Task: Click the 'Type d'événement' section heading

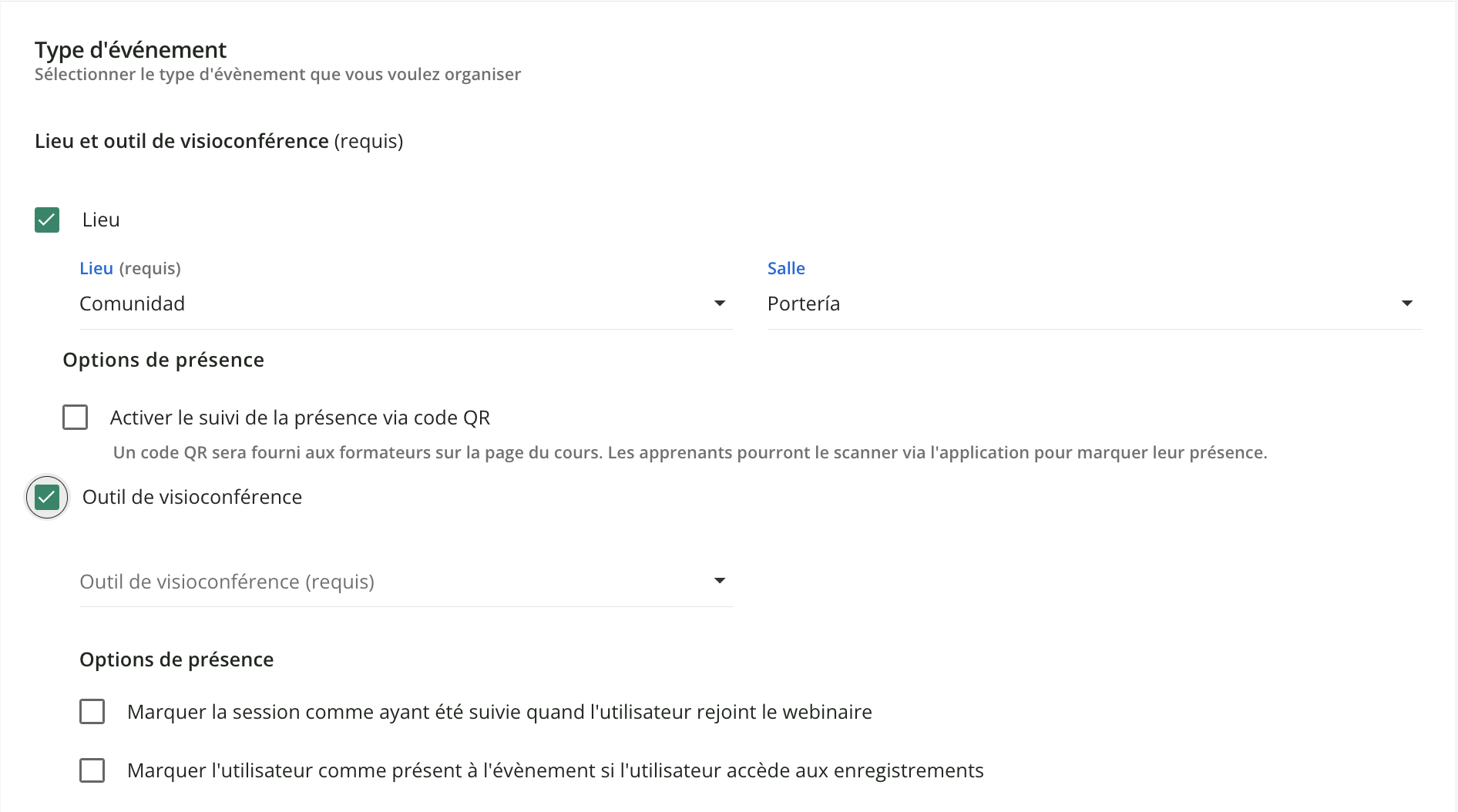Action: [x=130, y=50]
